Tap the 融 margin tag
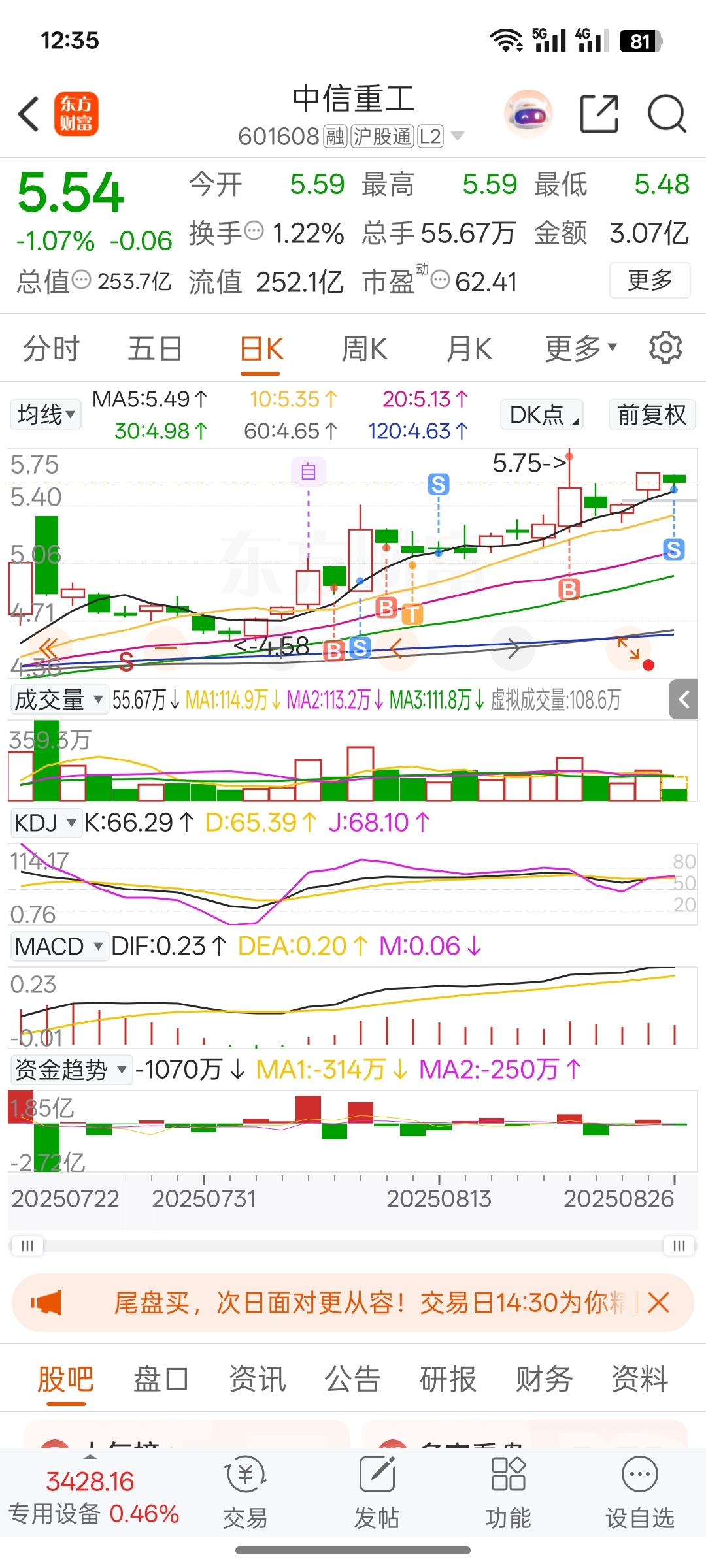The width and height of the screenshot is (706, 1568). pos(335,137)
